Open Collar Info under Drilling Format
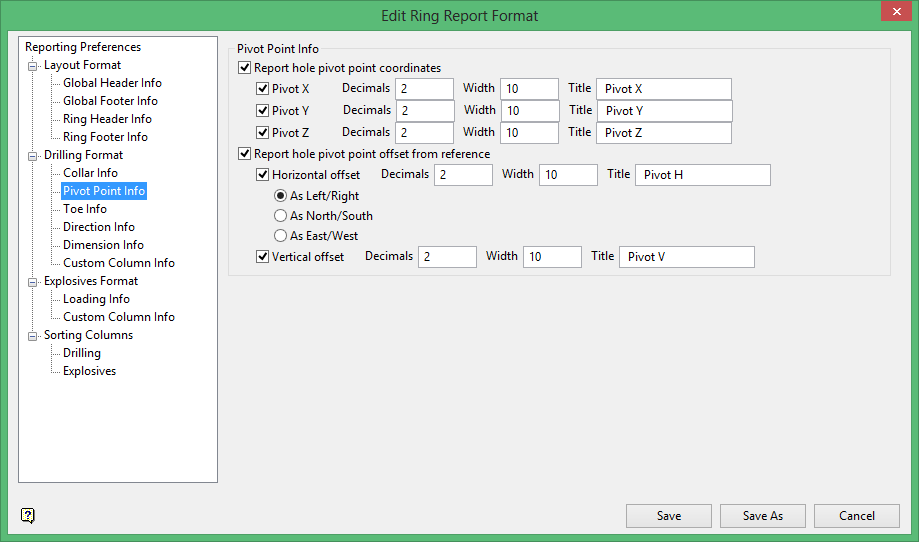This screenshot has width=919, height=542. pos(90,173)
